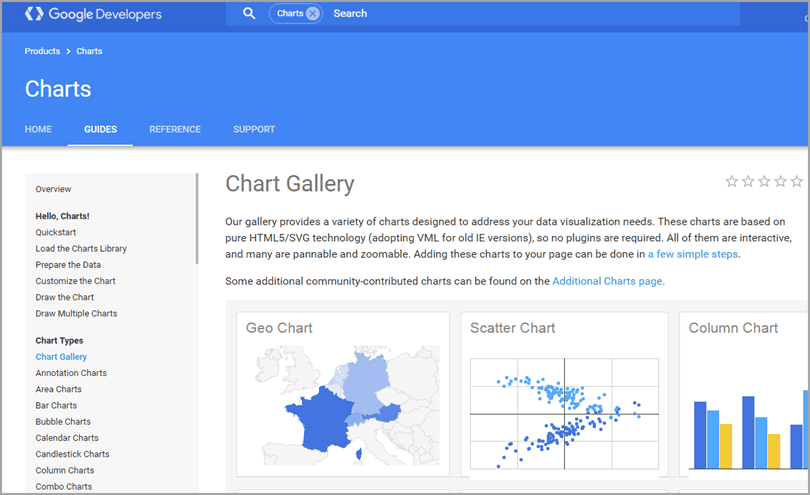Click the sidebar vertical scrollbar

(197, 219)
